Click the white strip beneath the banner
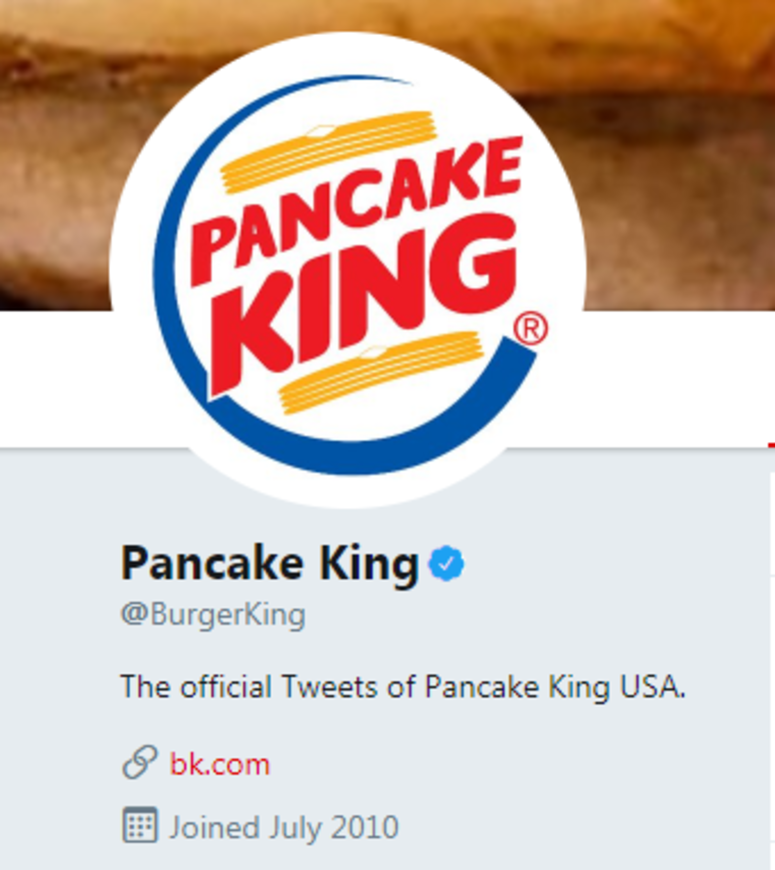This screenshot has height=870, width=775. [x=677, y=378]
